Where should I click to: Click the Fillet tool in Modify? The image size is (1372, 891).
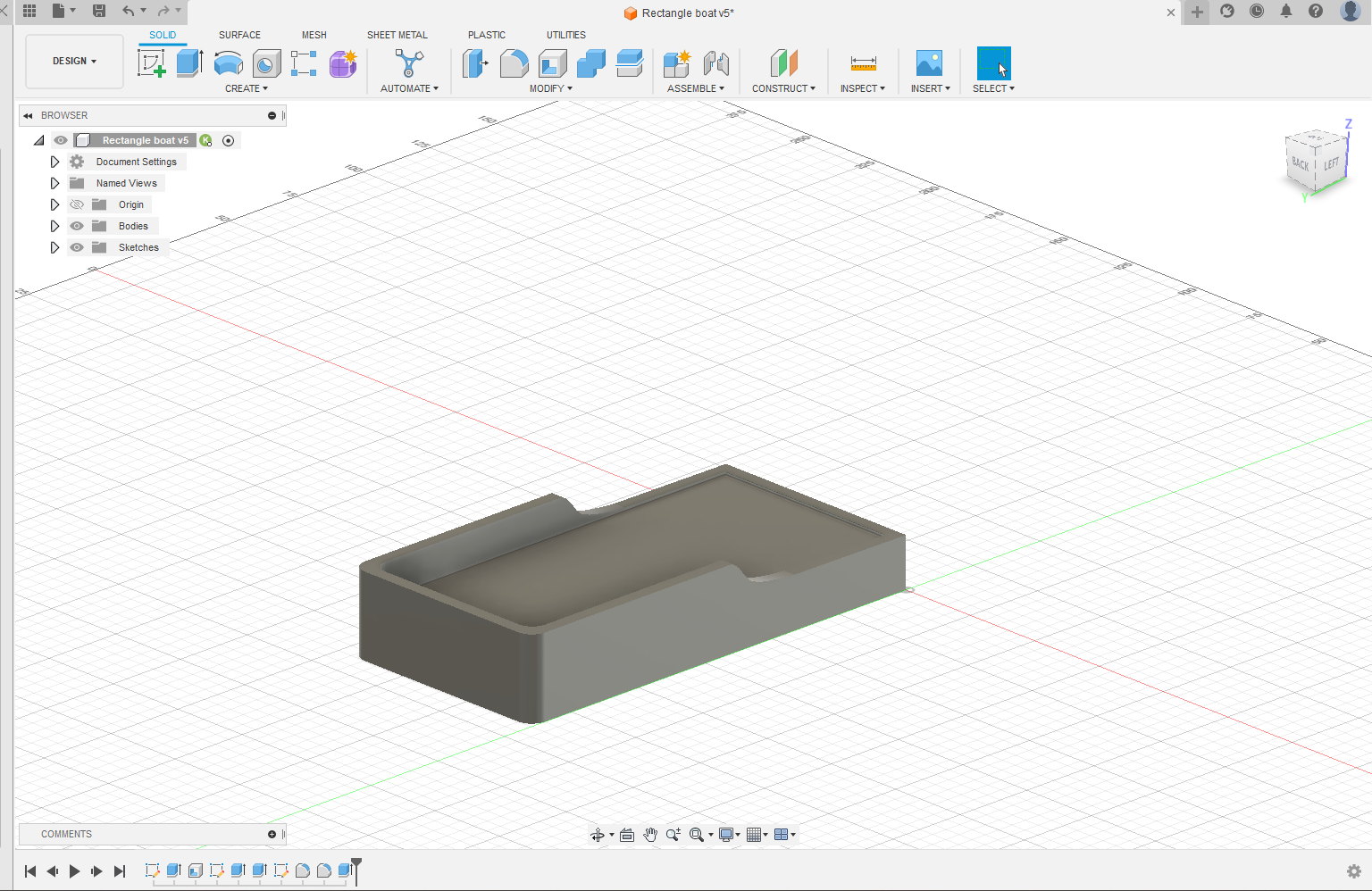(514, 63)
